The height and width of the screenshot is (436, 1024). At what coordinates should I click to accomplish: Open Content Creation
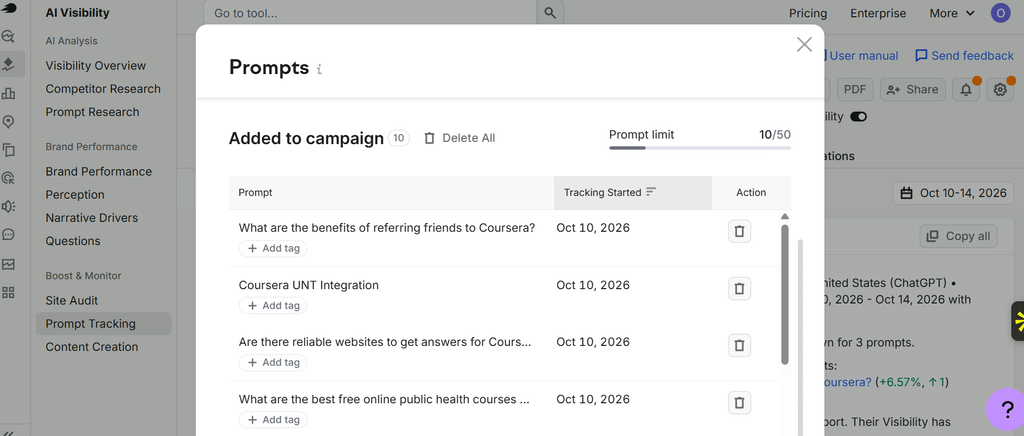[92, 347]
